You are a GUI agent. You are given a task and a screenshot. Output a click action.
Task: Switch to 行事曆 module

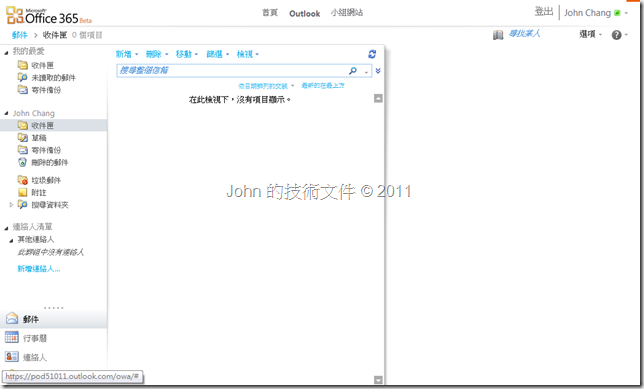53,338
